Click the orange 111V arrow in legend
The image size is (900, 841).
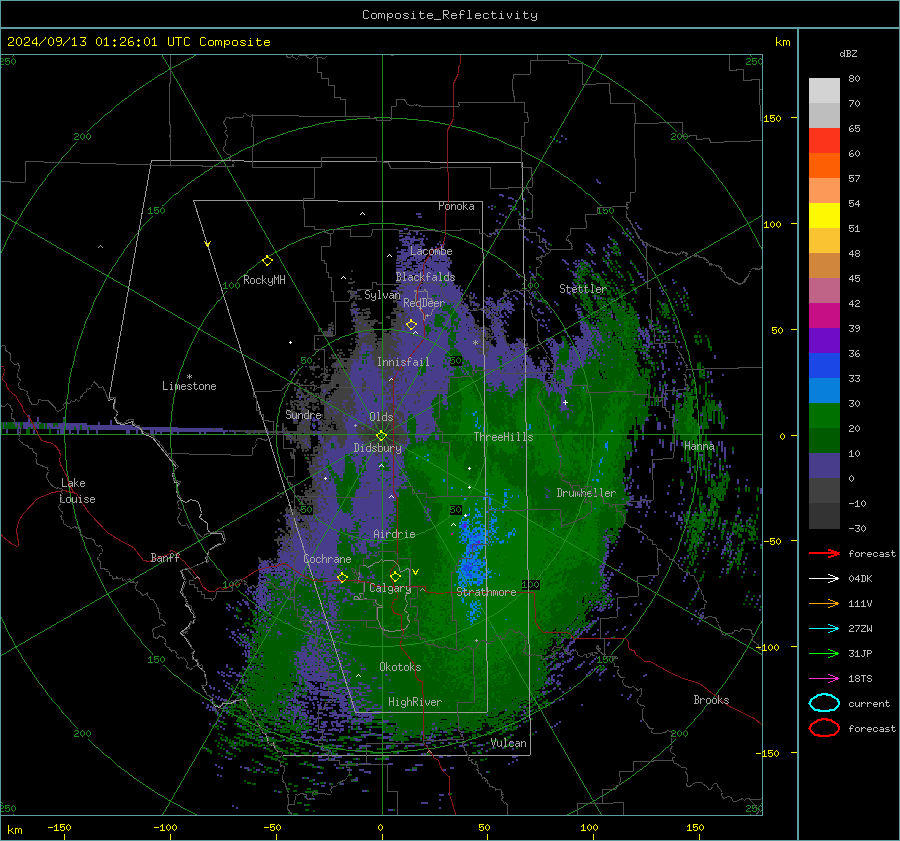coord(824,603)
